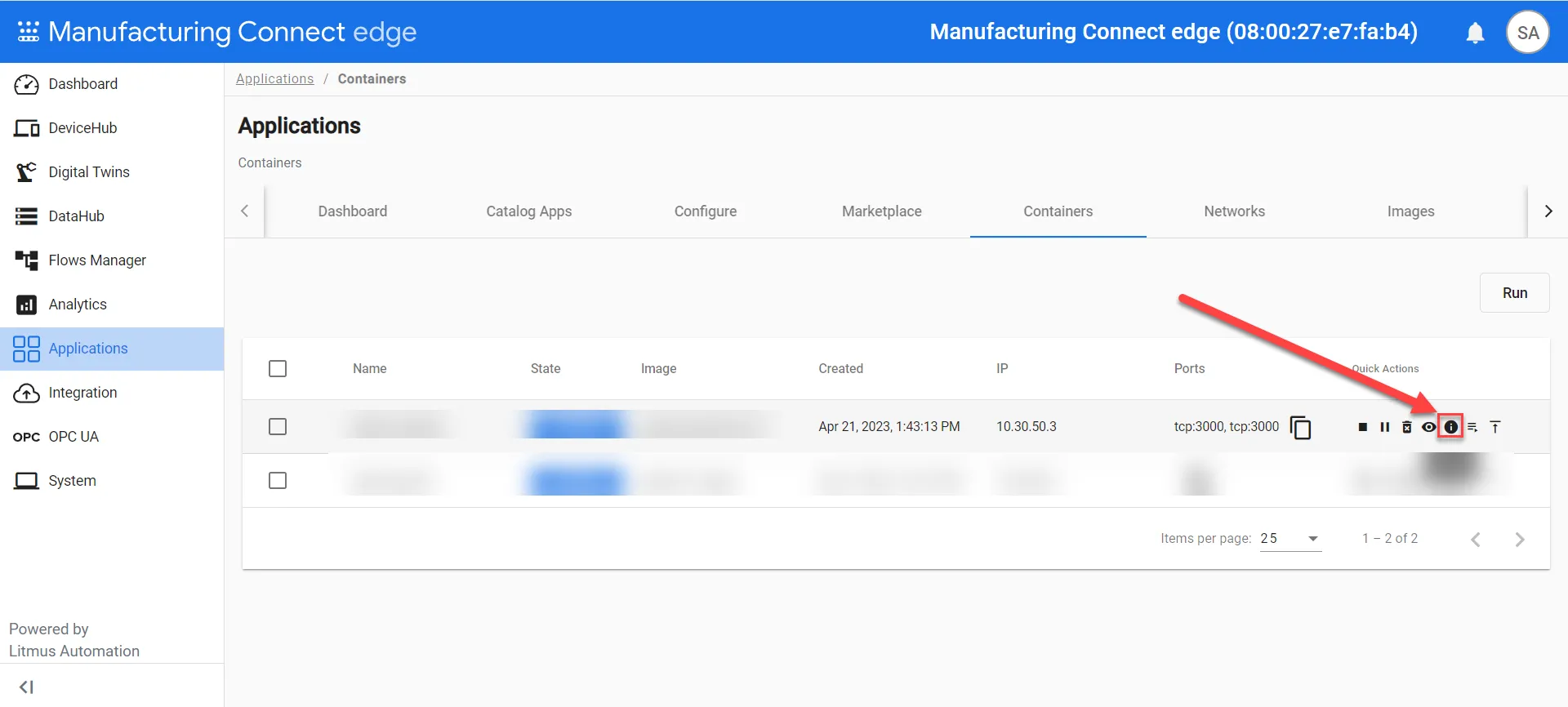Switch to the Dashboard tab in Applications
The height and width of the screenshot is (707, 1568).
tap(353, 211)
